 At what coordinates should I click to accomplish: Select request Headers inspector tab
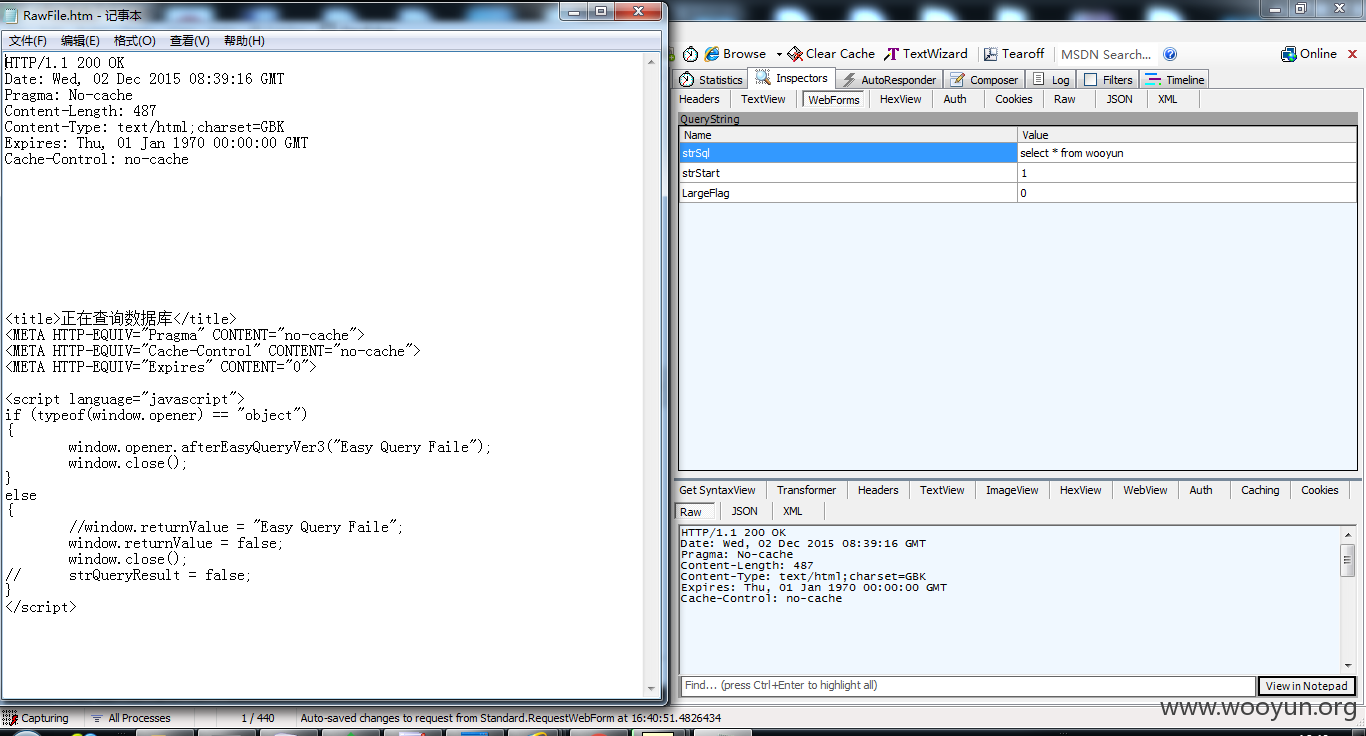pos(699,99)
